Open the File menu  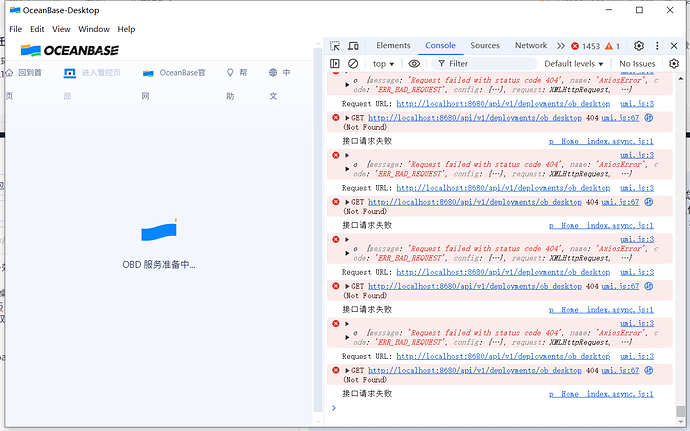click(15, 29)
